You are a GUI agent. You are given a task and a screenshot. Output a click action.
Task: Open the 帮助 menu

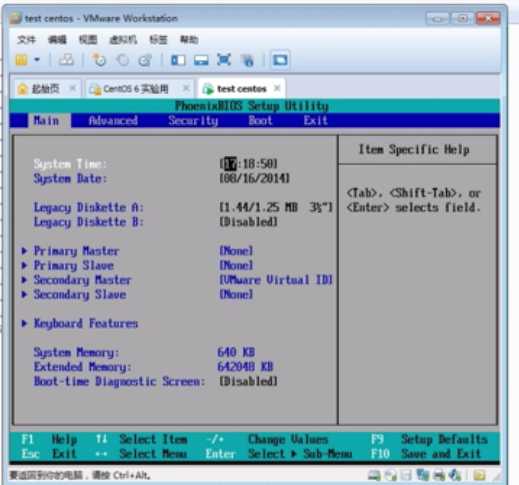[x=189, y=40]
